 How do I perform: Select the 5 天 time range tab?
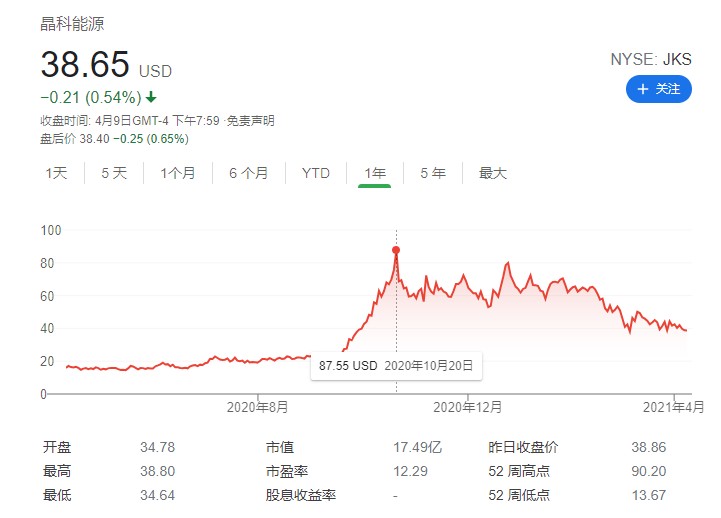pos(114,173)
